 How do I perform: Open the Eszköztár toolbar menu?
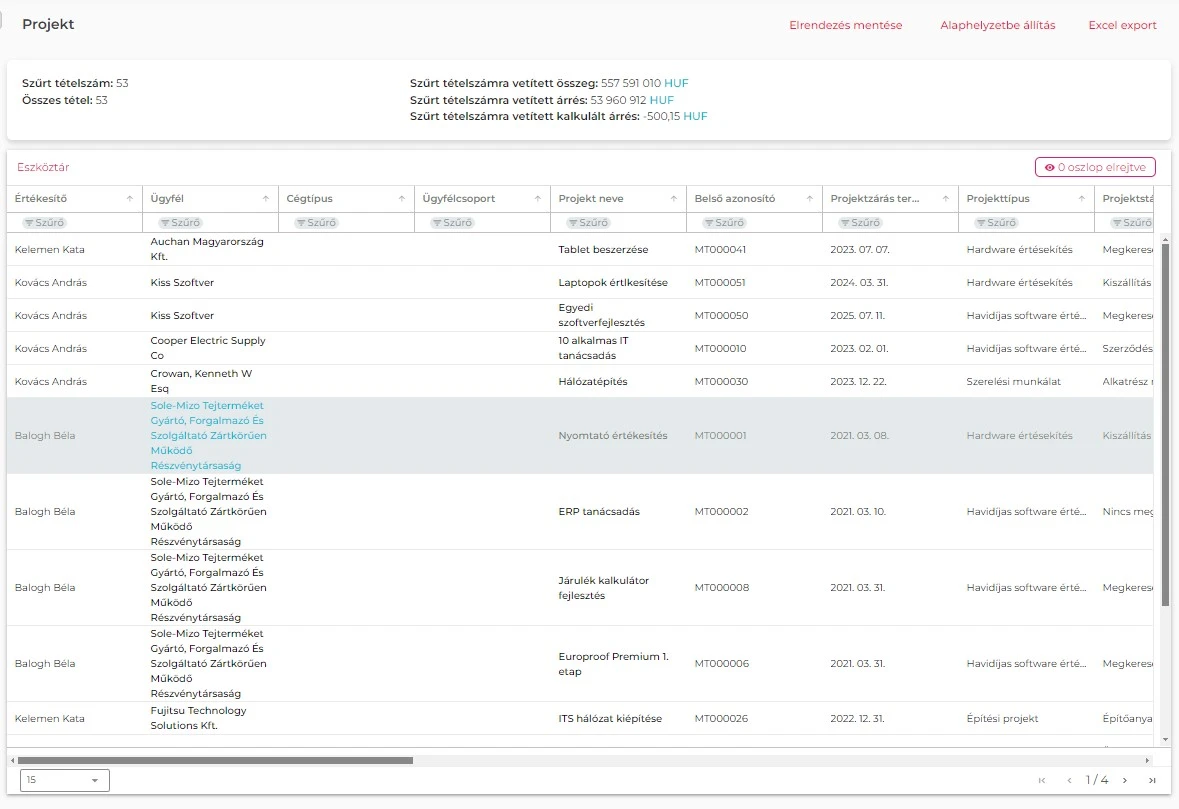click(x=43, y=167)
